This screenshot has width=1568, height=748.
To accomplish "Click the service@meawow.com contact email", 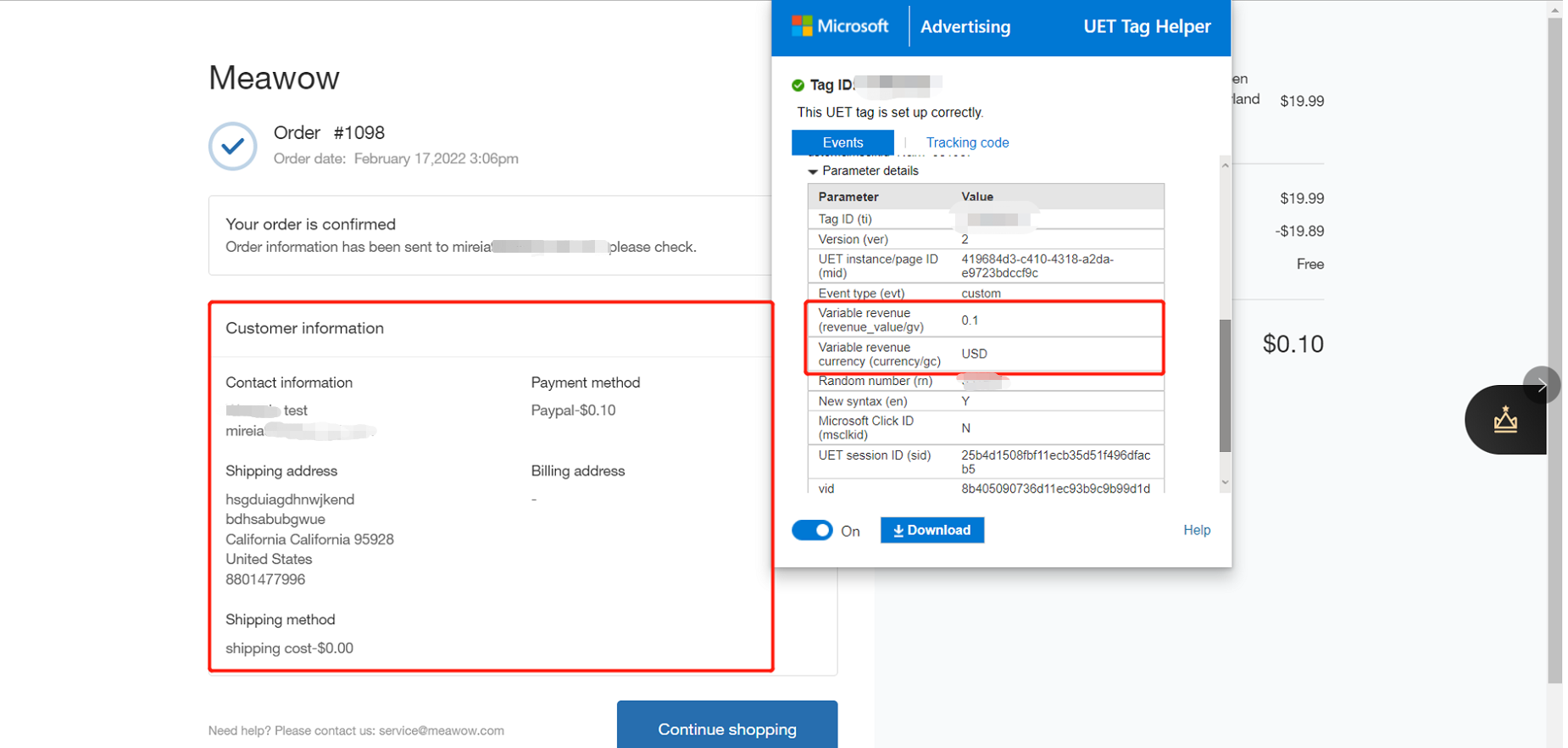I will coord(442,730).
